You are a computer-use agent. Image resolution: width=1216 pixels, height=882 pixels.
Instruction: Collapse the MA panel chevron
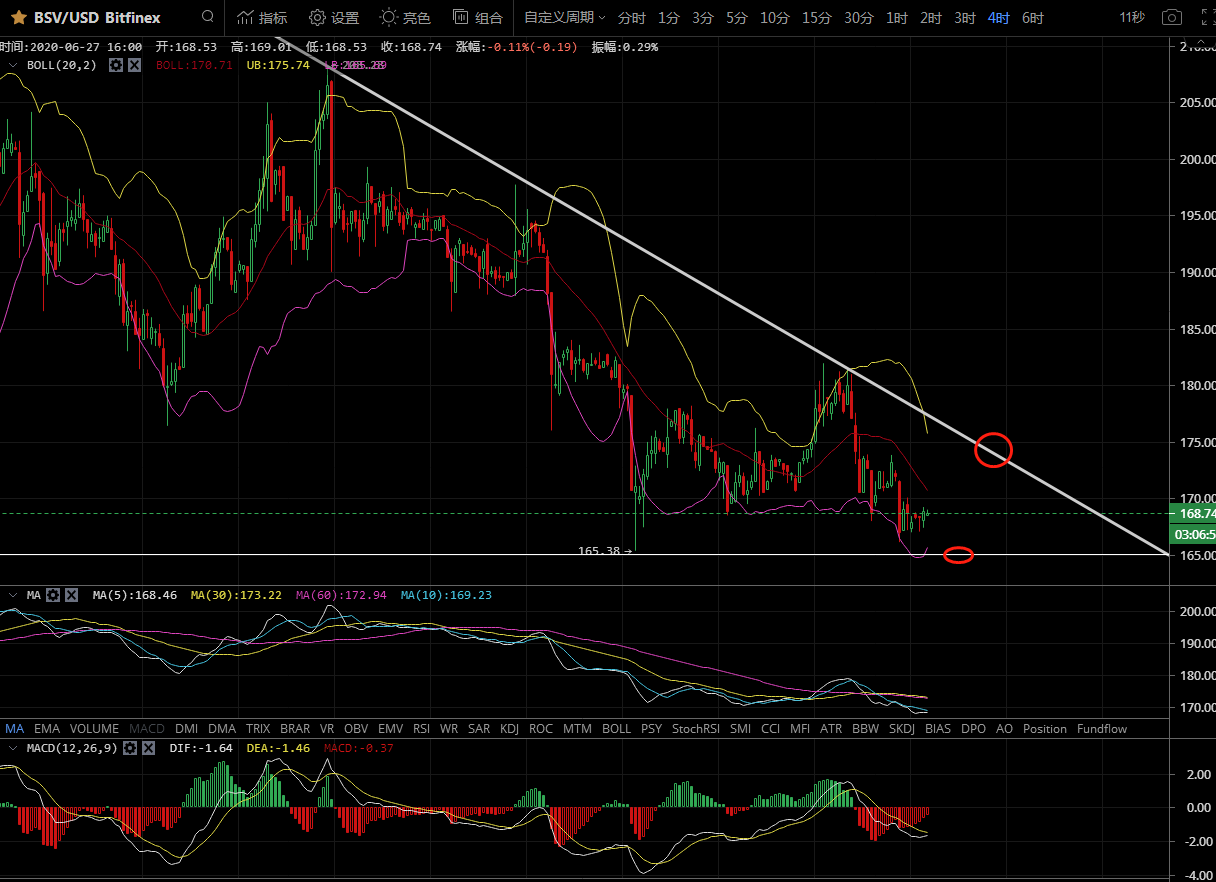click(13, 595)
